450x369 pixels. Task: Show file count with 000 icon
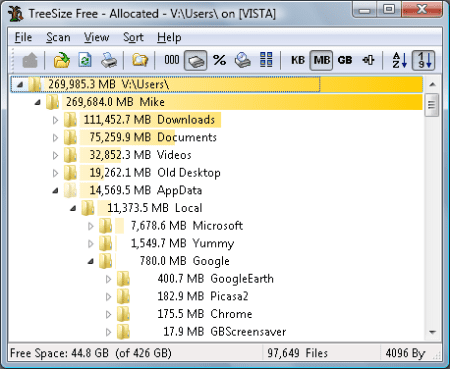click(171, 60)
